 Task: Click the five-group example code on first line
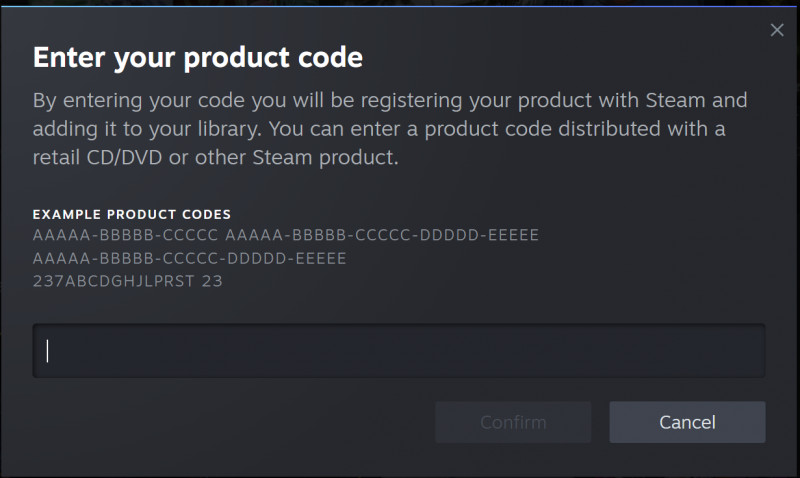click(x=382, y=235)
